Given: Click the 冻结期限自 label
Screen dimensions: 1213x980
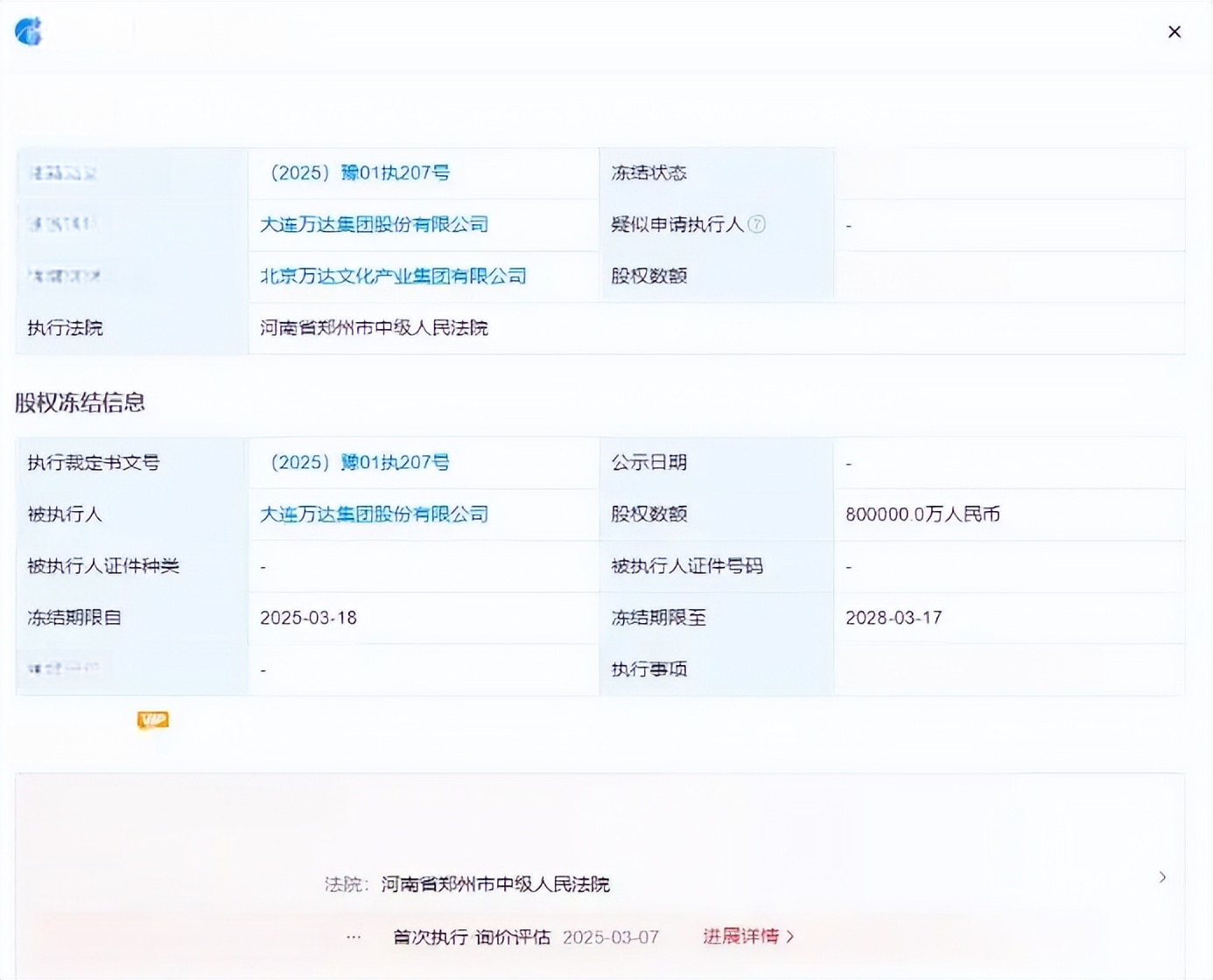Looking at the screenshot, I should point(75,618).
